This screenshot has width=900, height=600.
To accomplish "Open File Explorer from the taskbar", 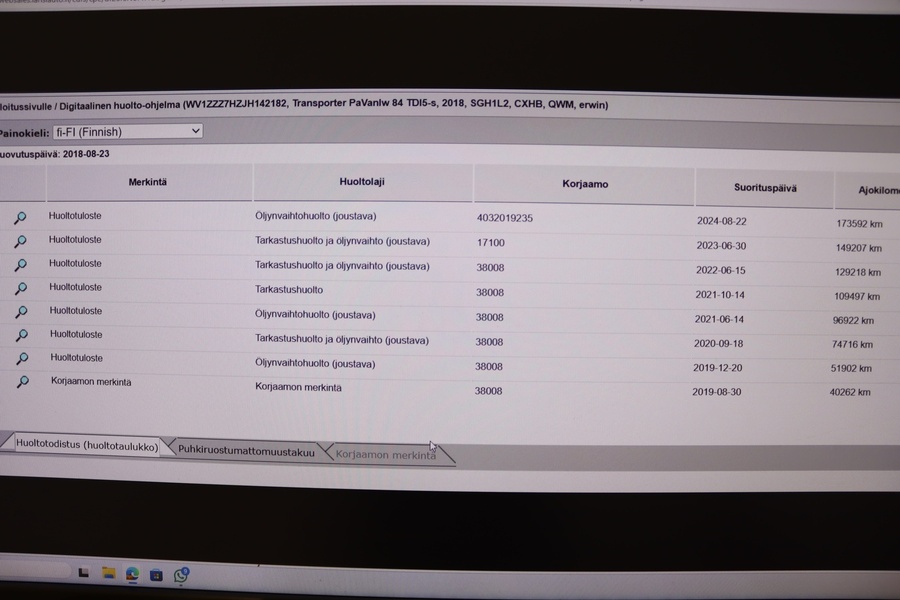I will click(x=107, y=574).
